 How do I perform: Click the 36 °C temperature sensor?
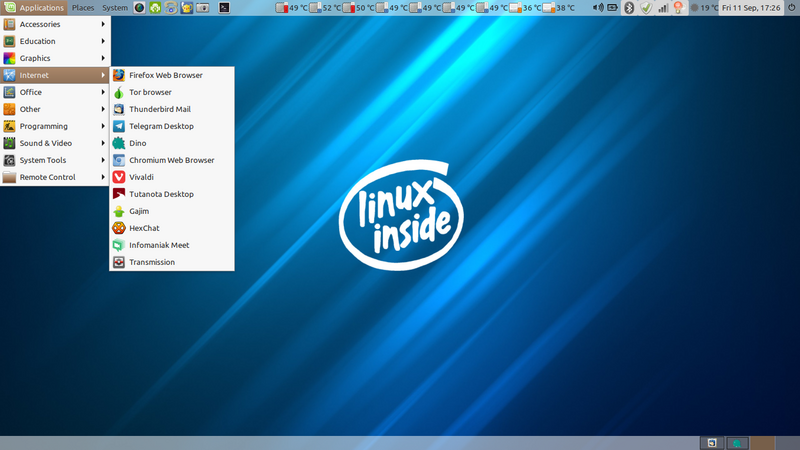click(525, 8)
